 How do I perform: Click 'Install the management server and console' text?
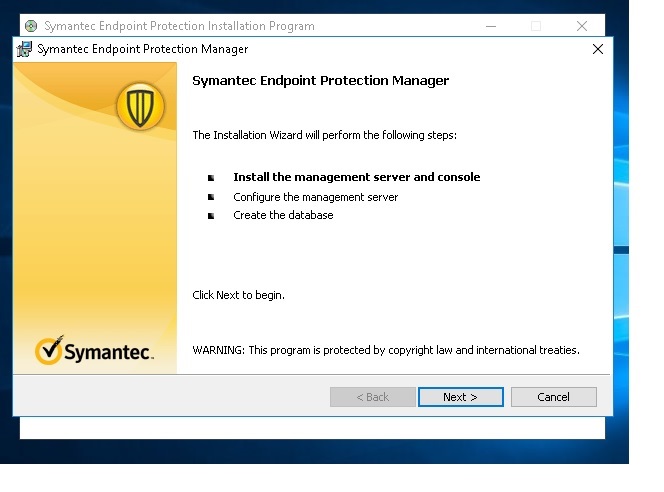tap(357, 177)
